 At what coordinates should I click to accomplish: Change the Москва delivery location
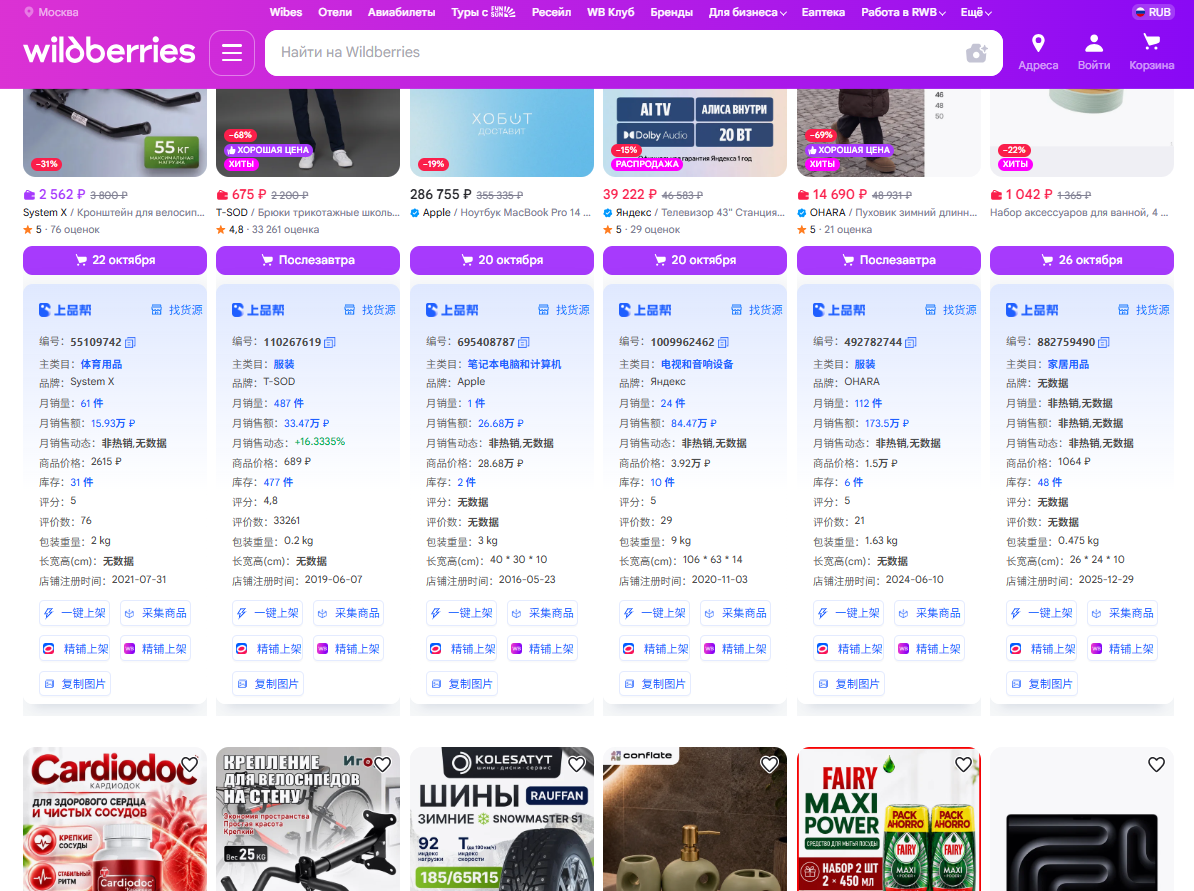51,12
